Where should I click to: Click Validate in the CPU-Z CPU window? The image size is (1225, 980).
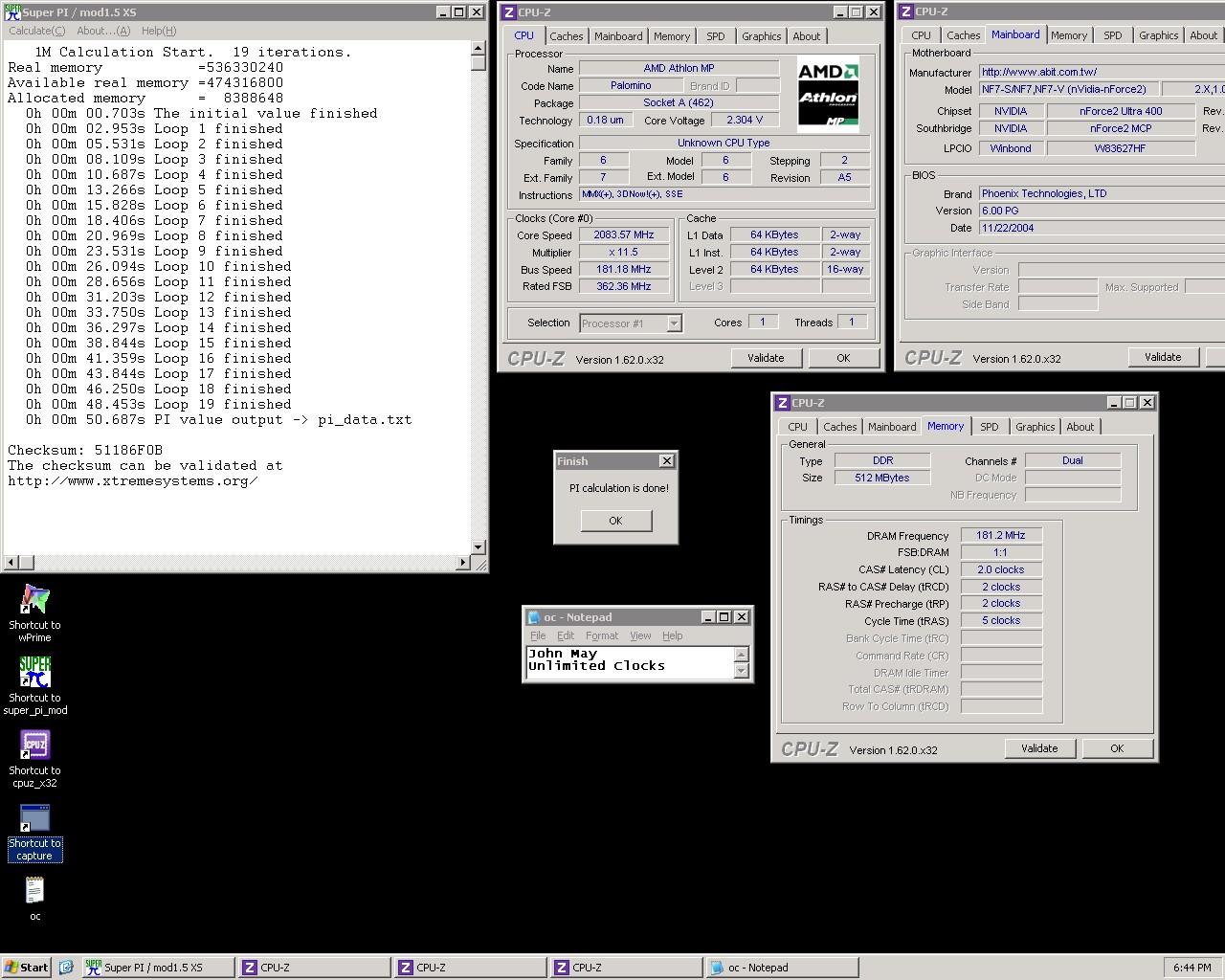click(766, 358)
